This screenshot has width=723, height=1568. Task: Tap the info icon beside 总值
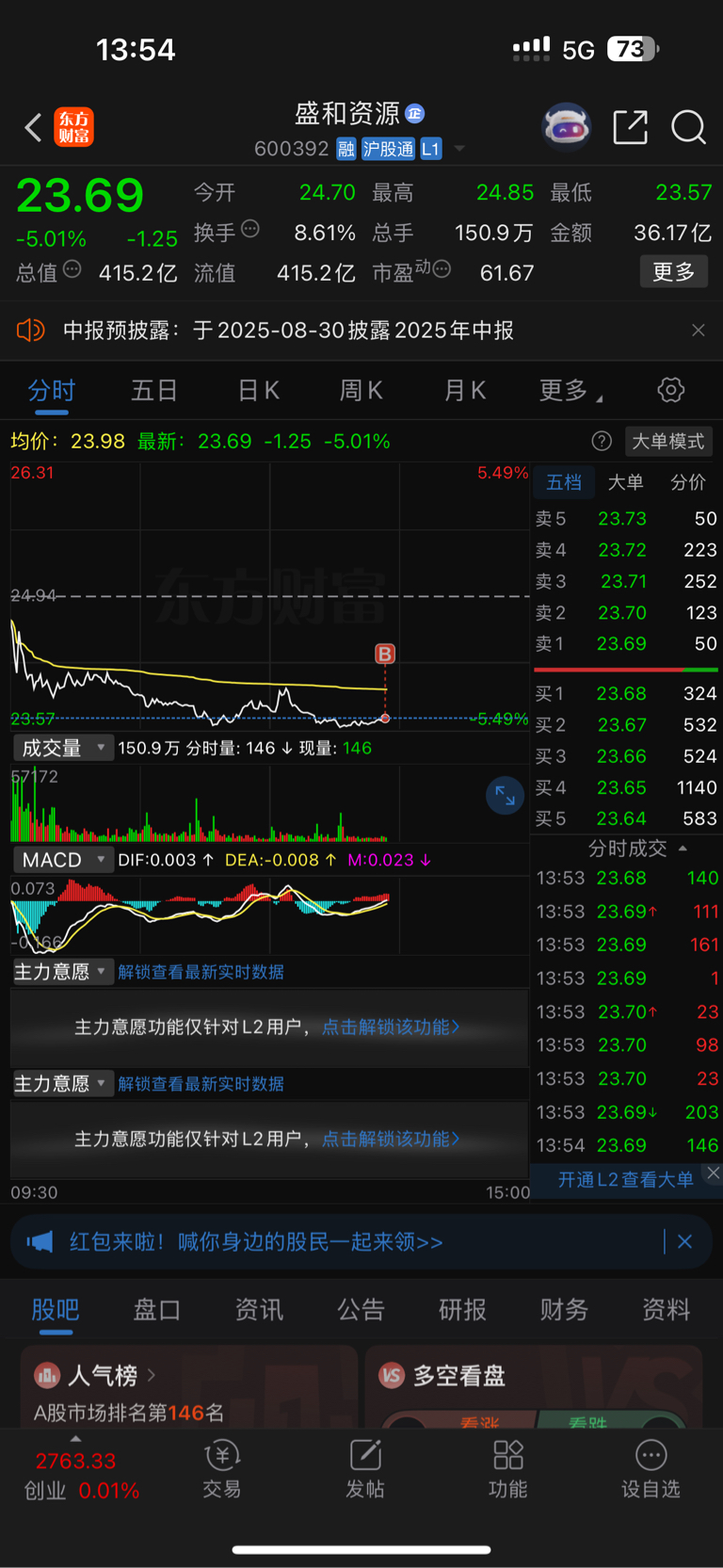(72, 269)
